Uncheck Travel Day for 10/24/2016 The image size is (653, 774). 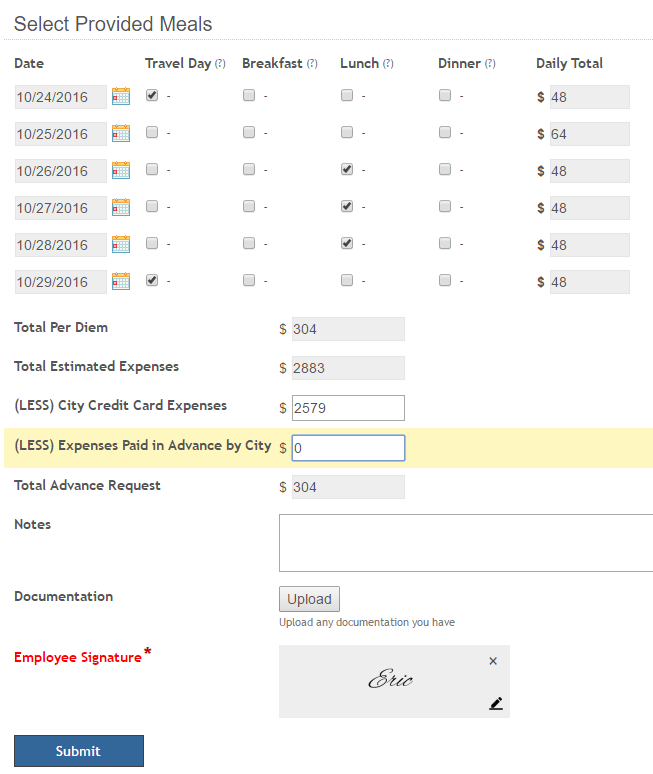point(152,96)
